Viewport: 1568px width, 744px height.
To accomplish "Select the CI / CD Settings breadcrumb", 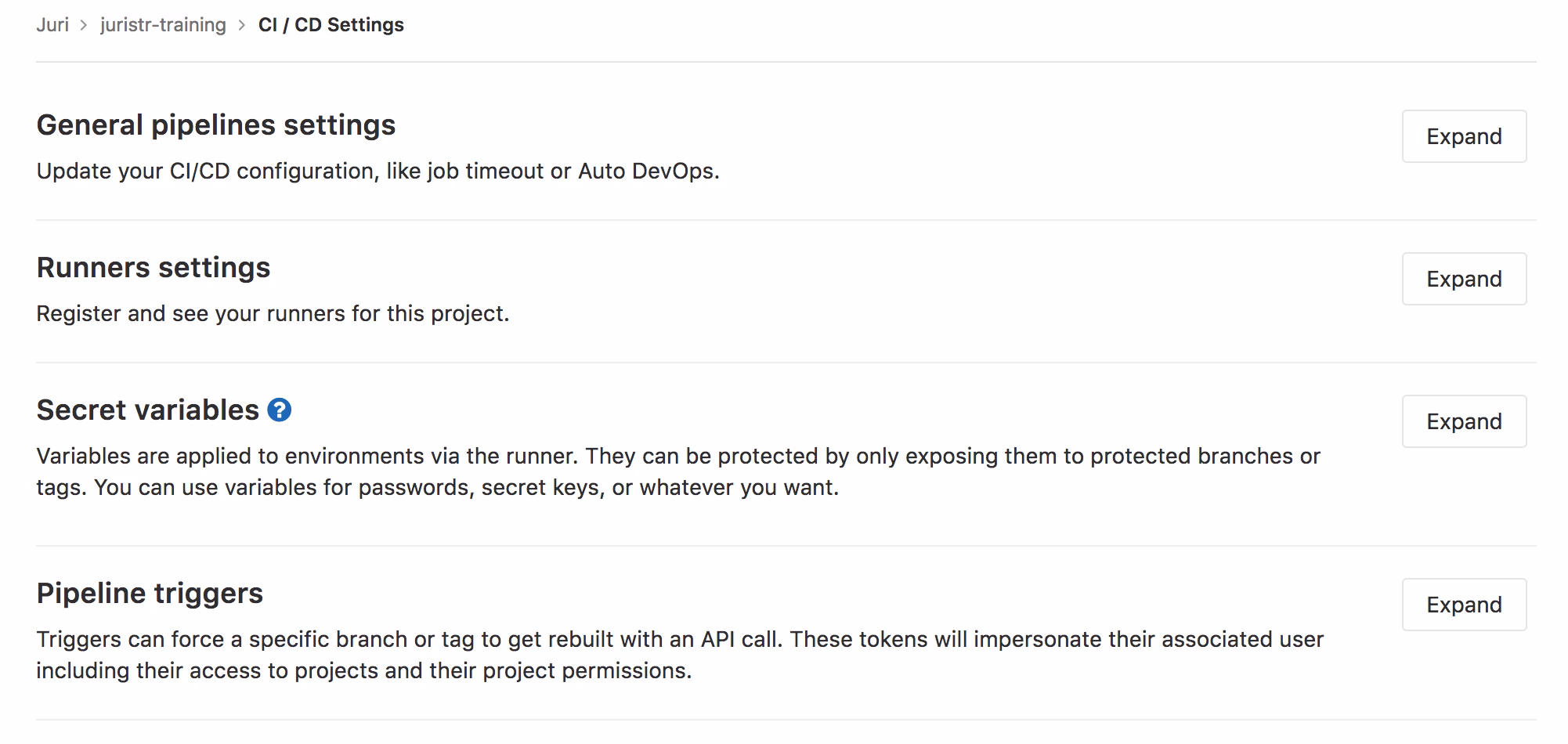I will tap(331, 25).
